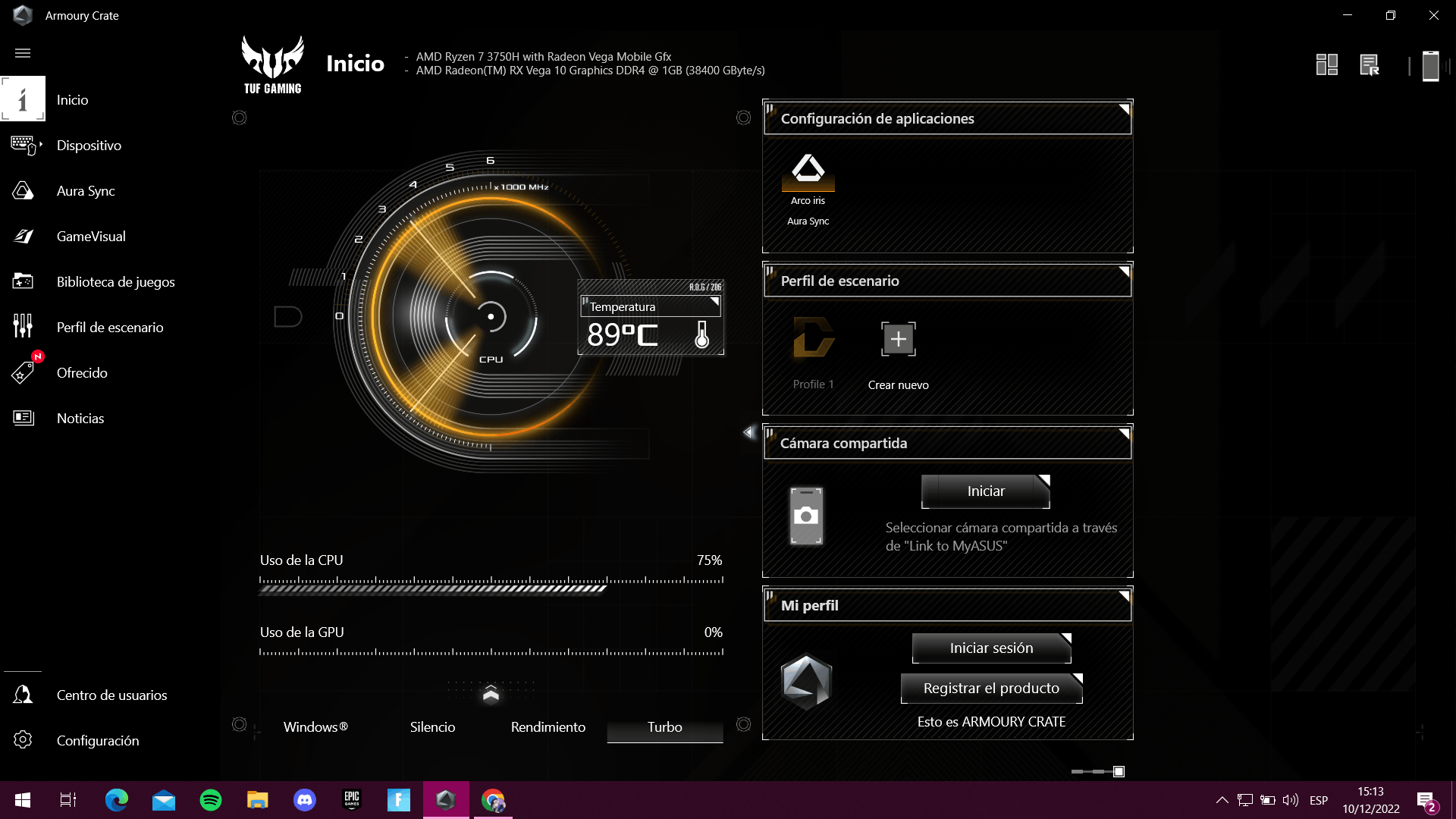Click the layout grid view icon

click(1326, 64)
